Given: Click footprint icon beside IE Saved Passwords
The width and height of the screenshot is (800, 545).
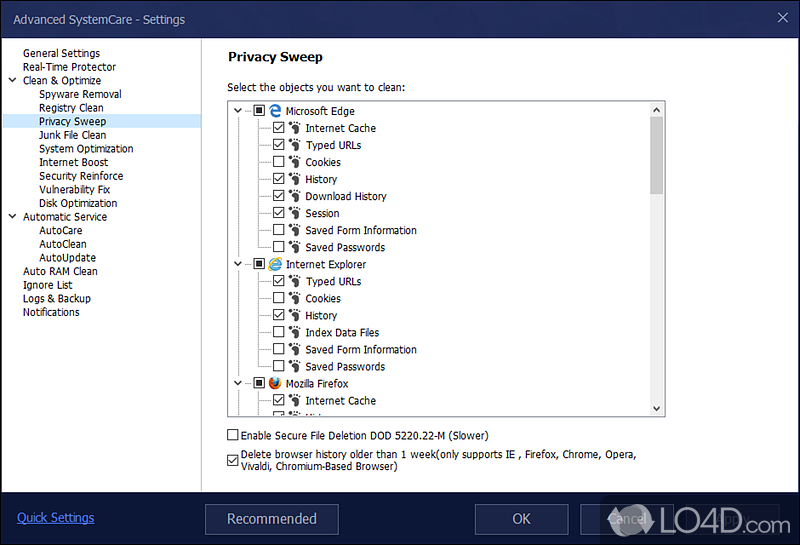Looking at the screenshot, I should pyautogui.click(x=295, y=366).
